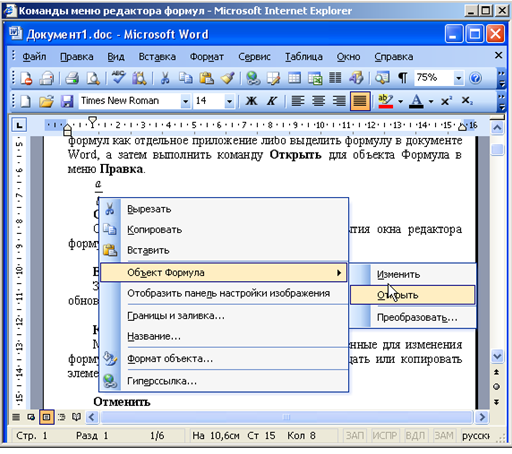Screen dimensions: 512x454
Task: Select Изменить in the submenu
Action: [x=413, y=274]
